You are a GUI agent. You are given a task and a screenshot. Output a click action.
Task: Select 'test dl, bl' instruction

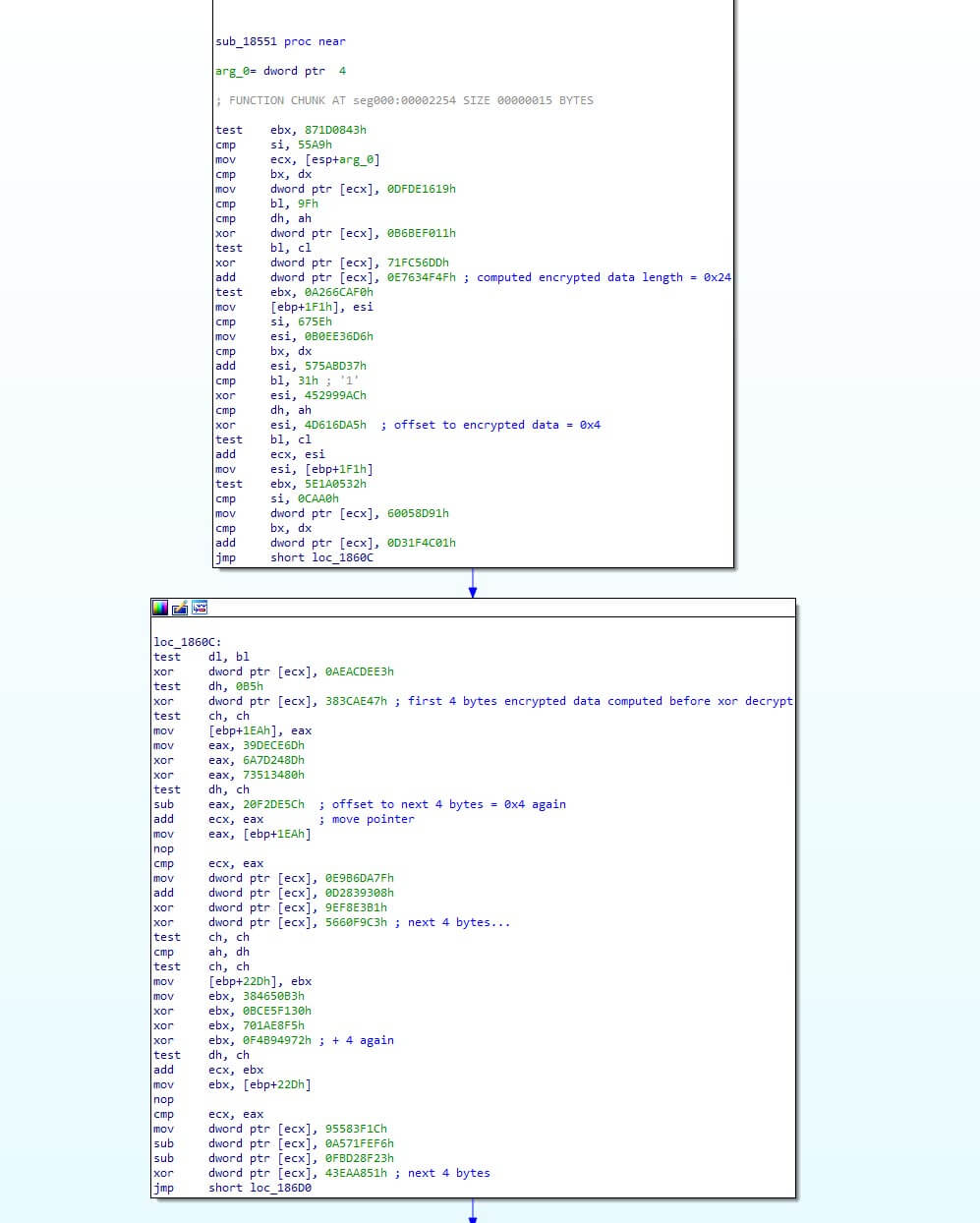point(202,657)
